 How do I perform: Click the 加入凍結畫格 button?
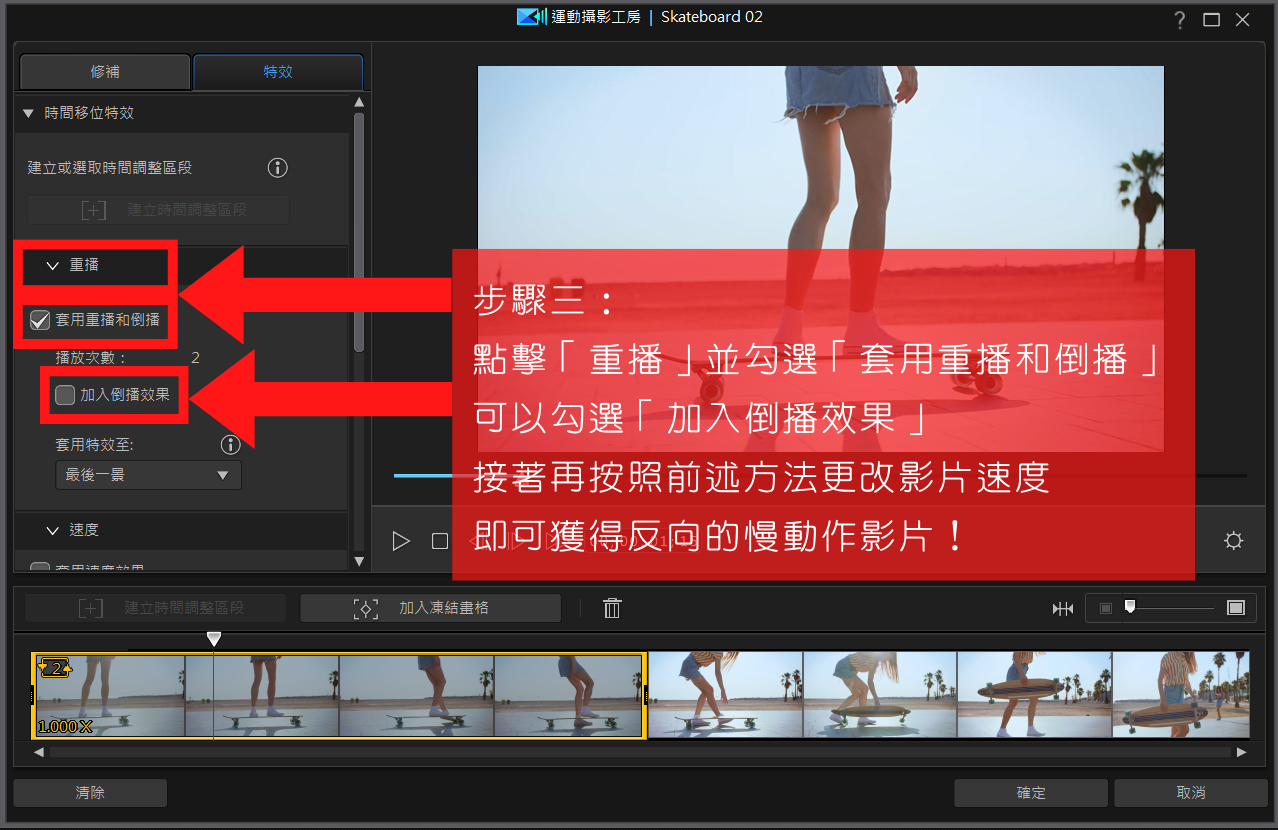tap(430, 608)
